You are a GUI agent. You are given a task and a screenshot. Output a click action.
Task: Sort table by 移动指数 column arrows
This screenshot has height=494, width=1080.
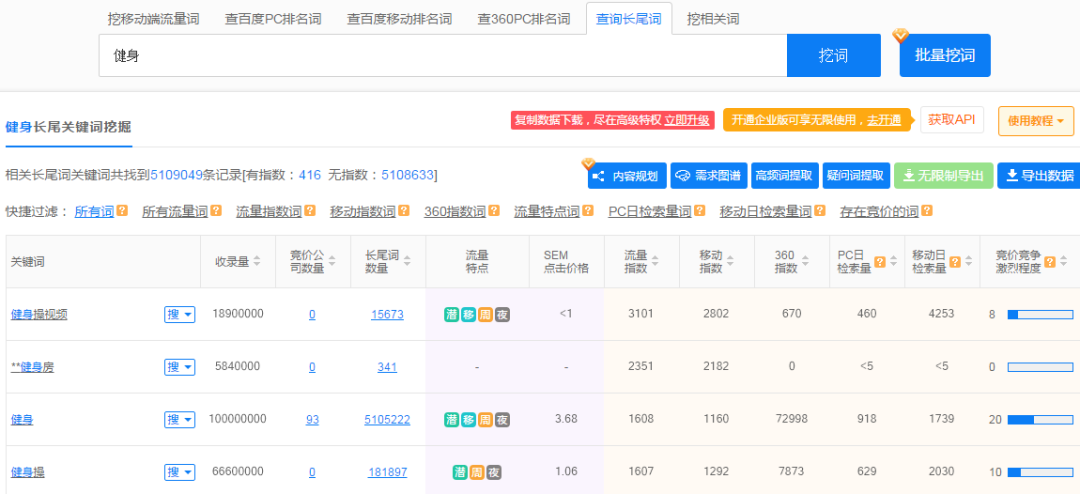730,261
